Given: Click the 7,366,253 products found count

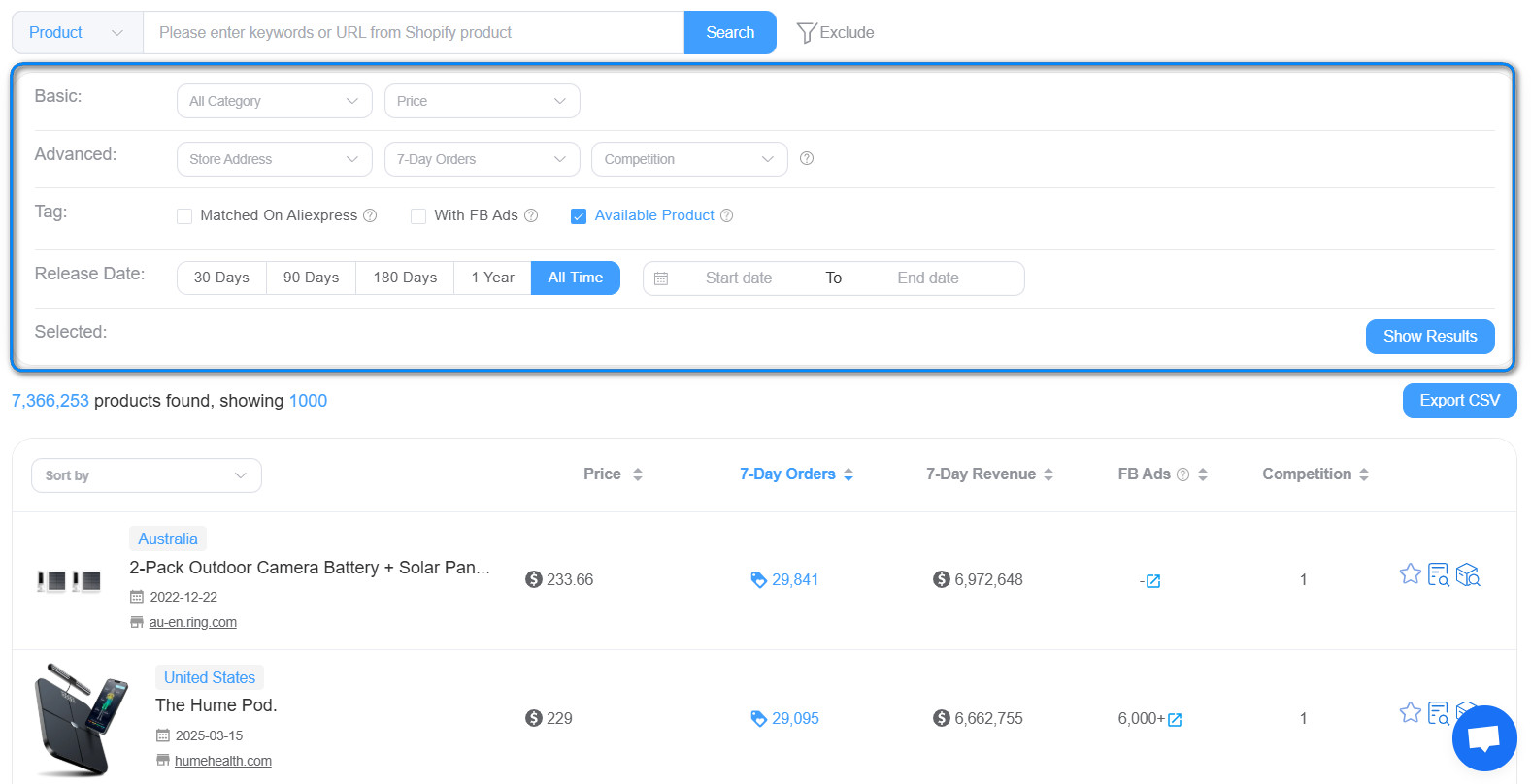Looking at the screenshot, I should click(x=50, y=401).
